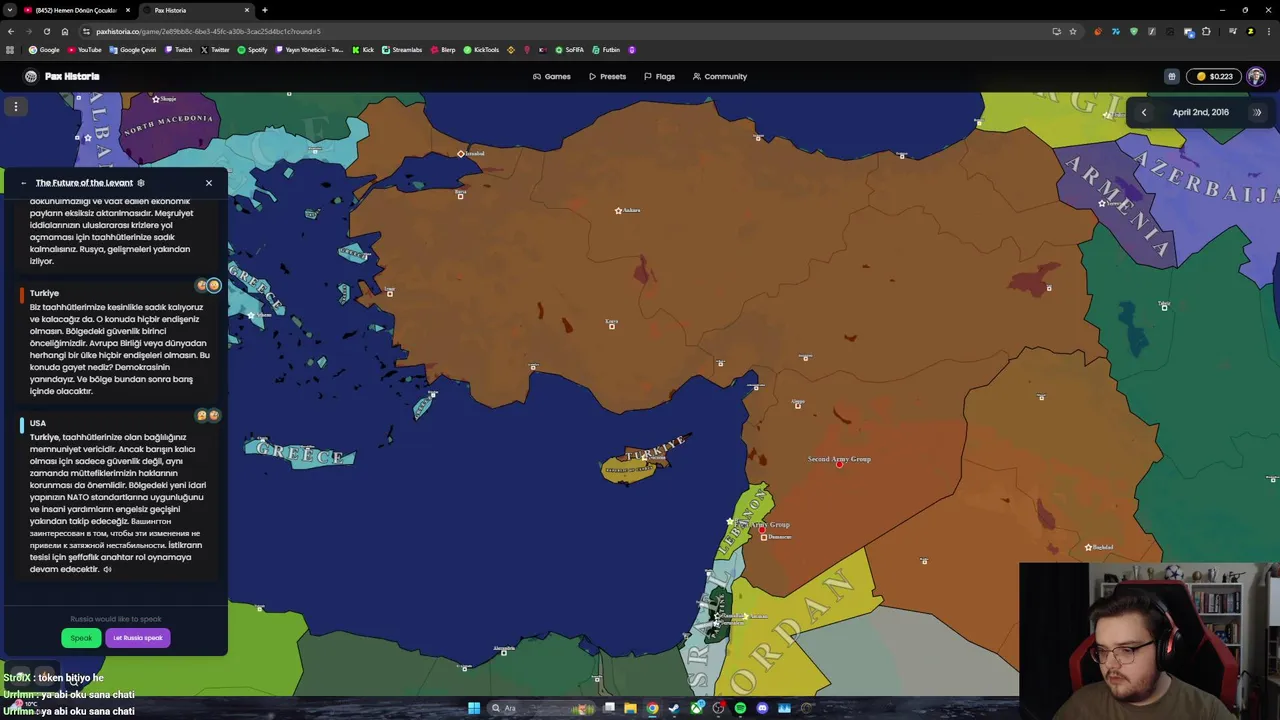Viewport: 1280px width, 720px height.
Task: Click the April 2nd, 2016 date label
Action: coord(1200,112)
